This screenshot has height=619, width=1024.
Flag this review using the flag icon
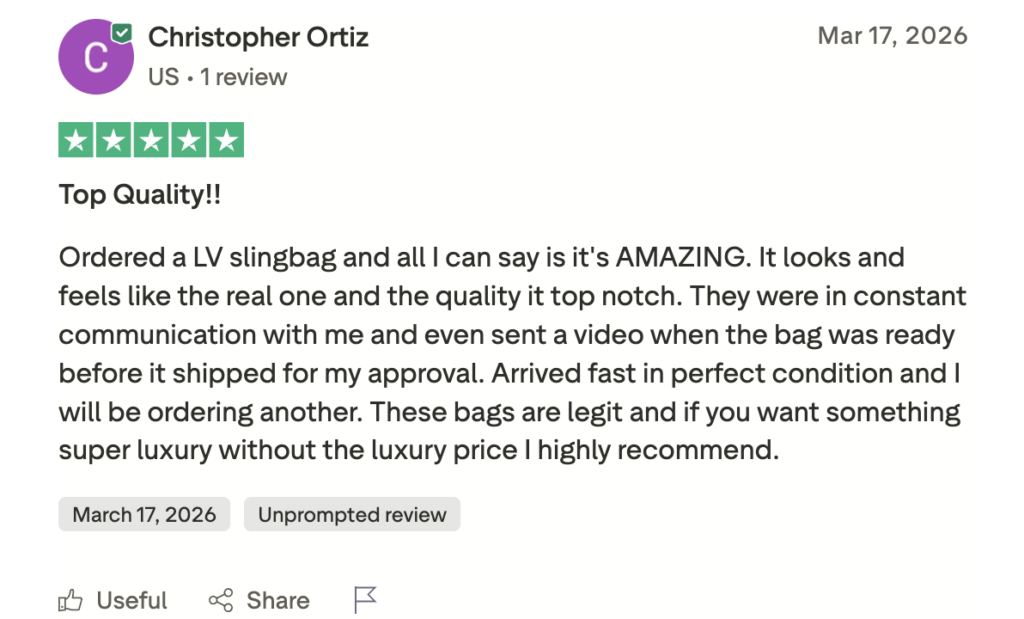click(365, 600)
